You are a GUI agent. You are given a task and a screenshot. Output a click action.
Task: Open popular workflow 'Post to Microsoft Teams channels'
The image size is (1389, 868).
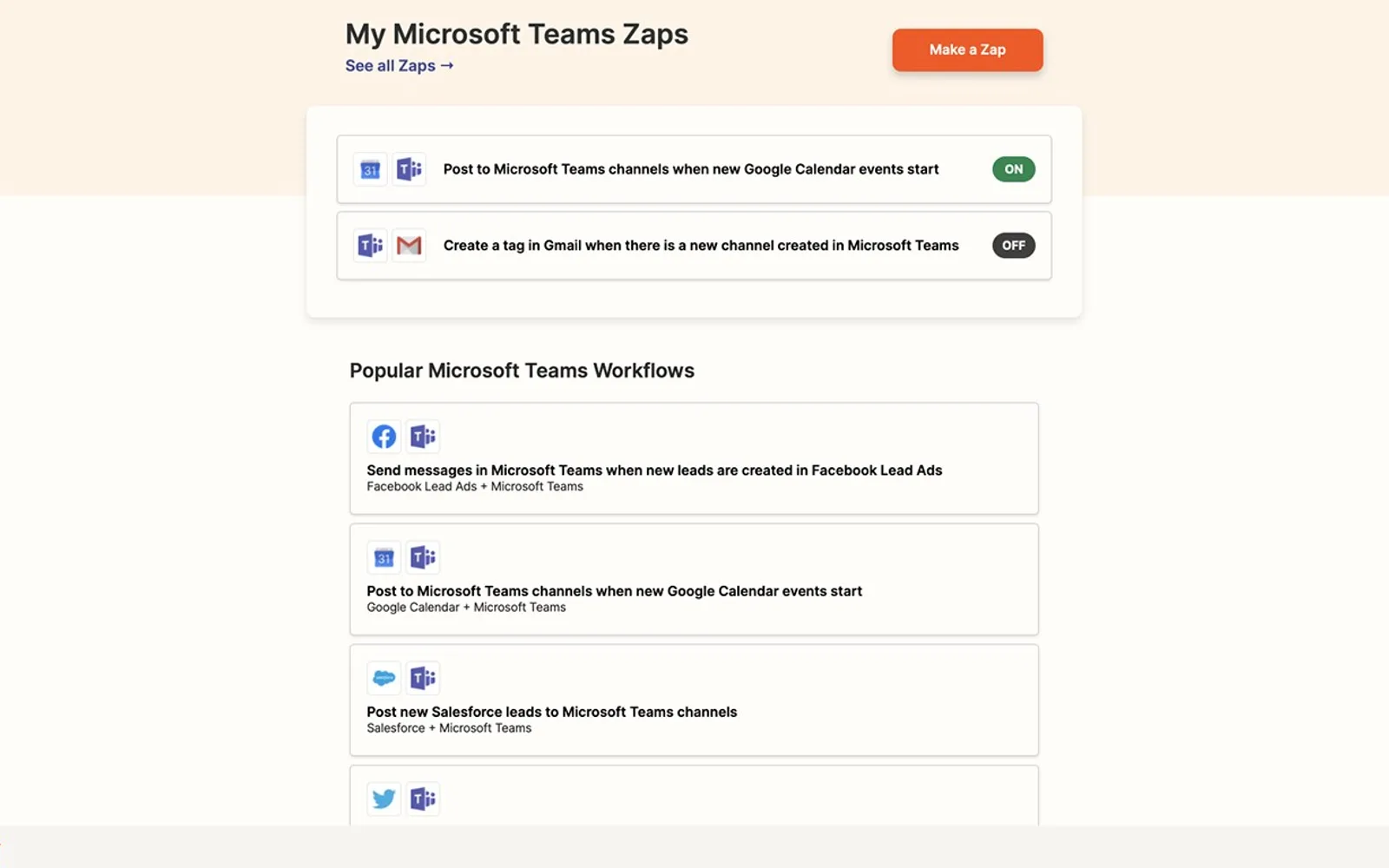(615, 591)
